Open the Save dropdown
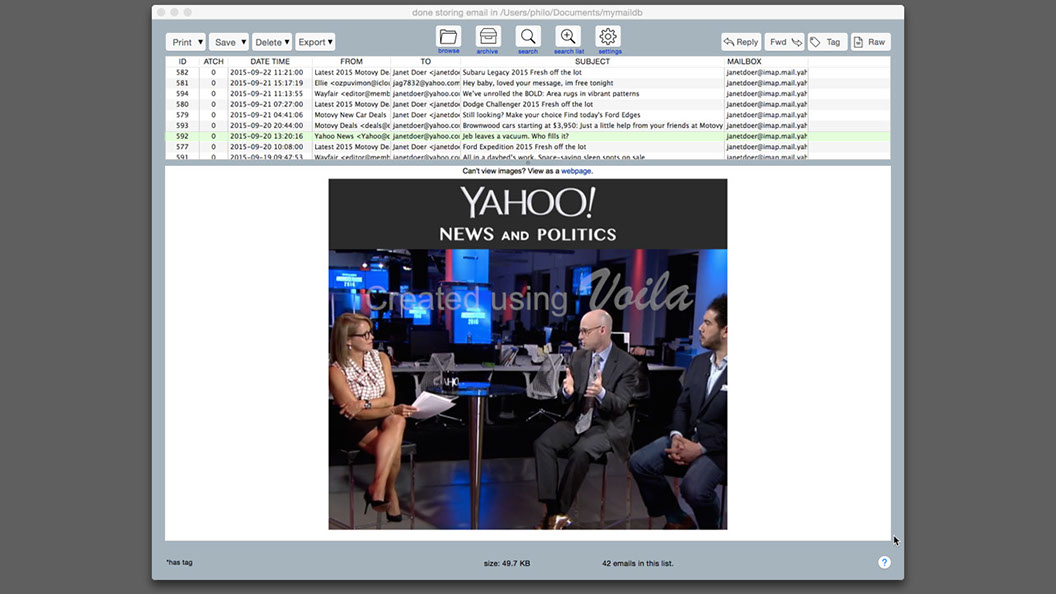 click(x=229, y=42)
